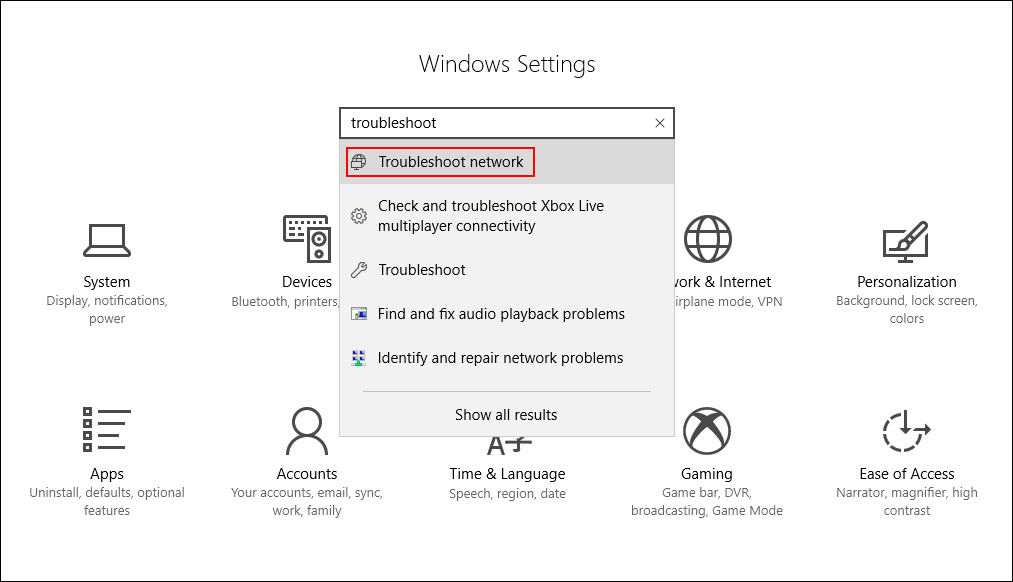1013x582 pixels.
Task: Select Find and fix audio playback problems
Action: tap(500, 313)
